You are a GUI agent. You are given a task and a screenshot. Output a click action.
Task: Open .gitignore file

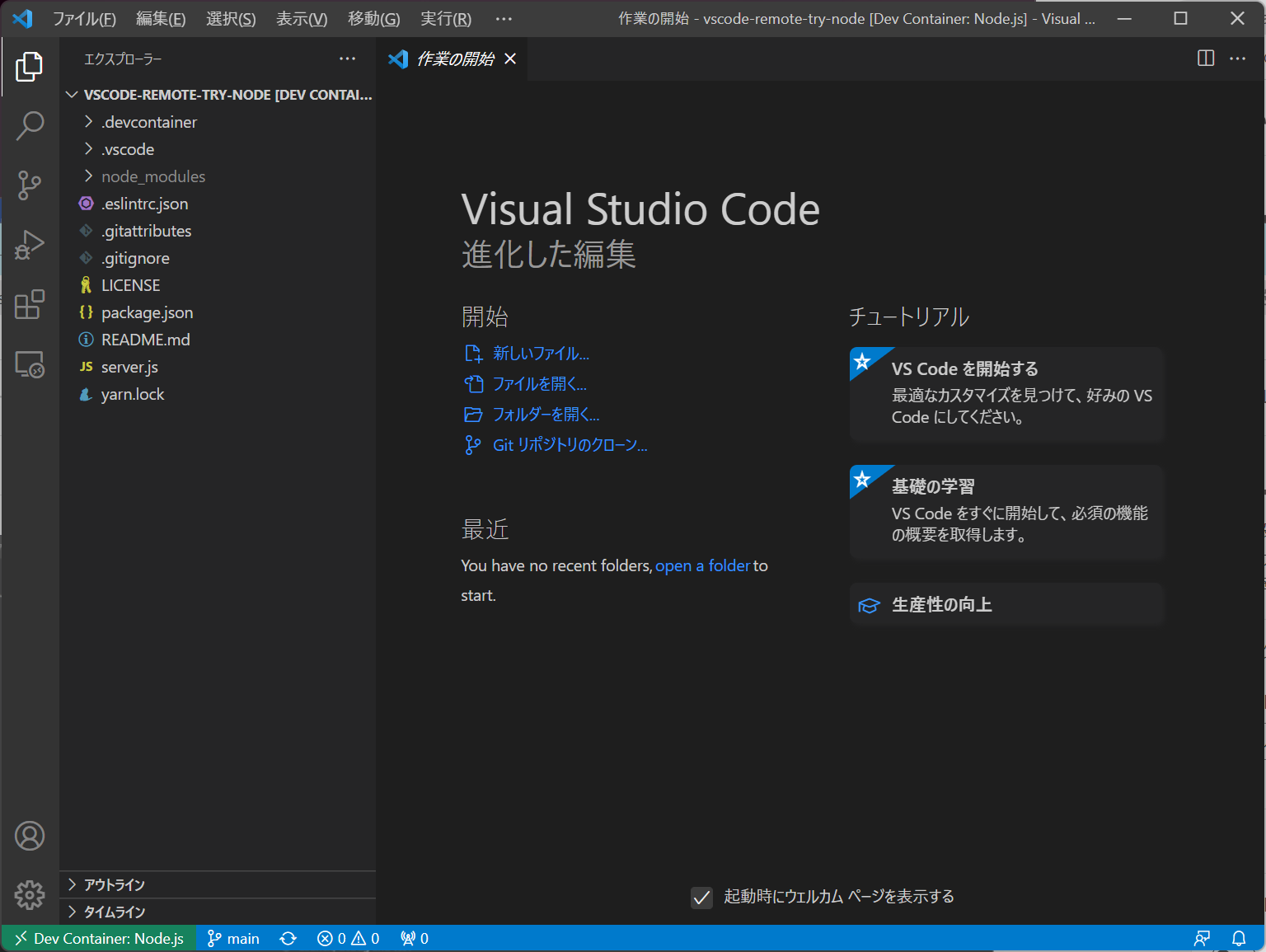point(218,258)
